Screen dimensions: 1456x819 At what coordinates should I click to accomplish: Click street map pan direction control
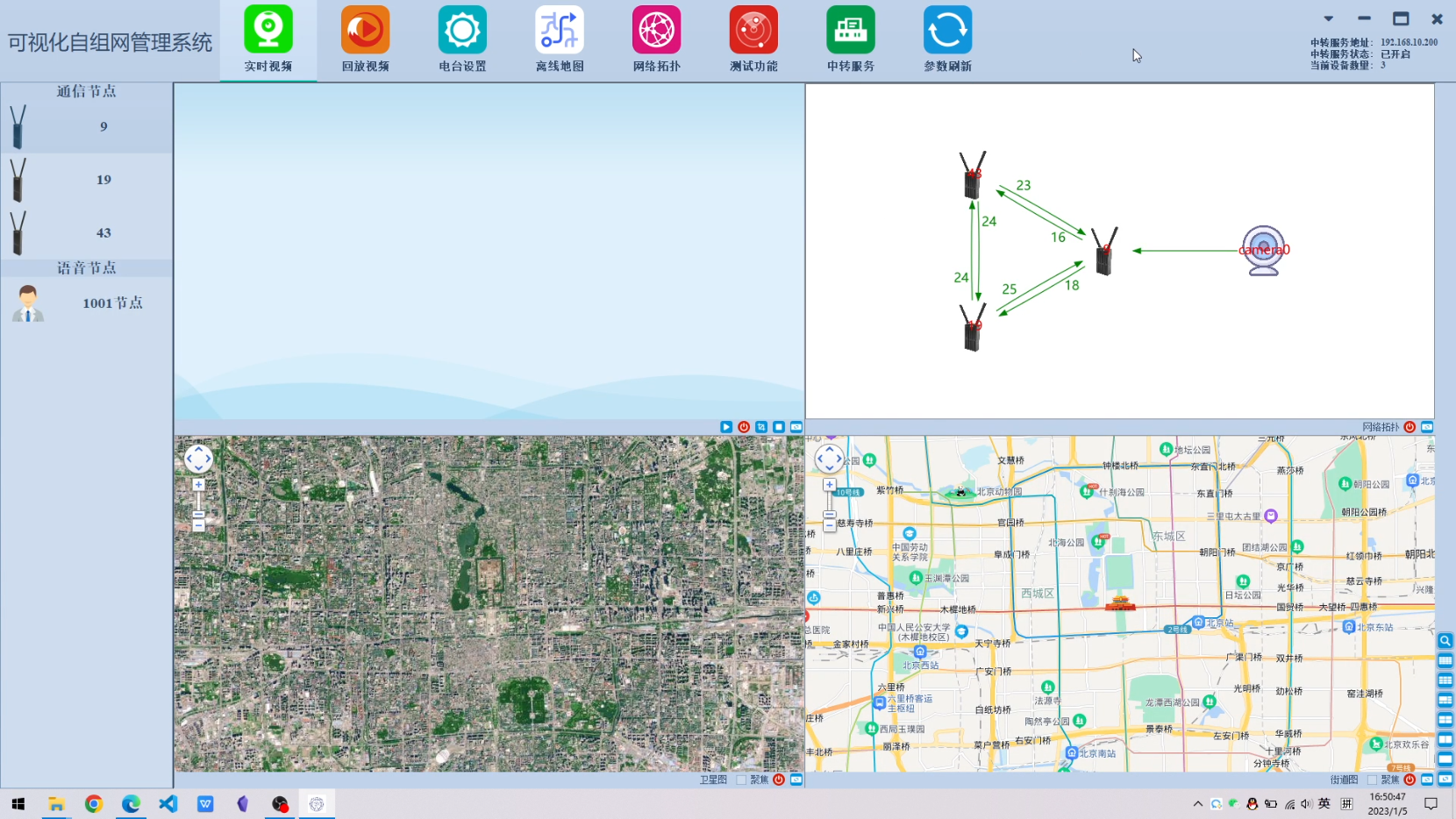coord(829,459)
